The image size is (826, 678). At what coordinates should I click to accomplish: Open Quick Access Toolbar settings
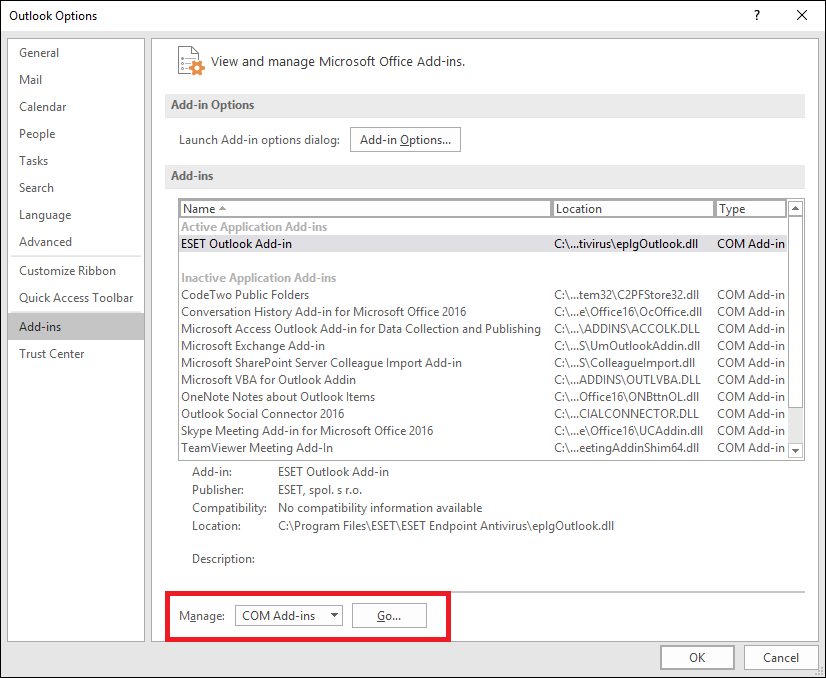76,298
